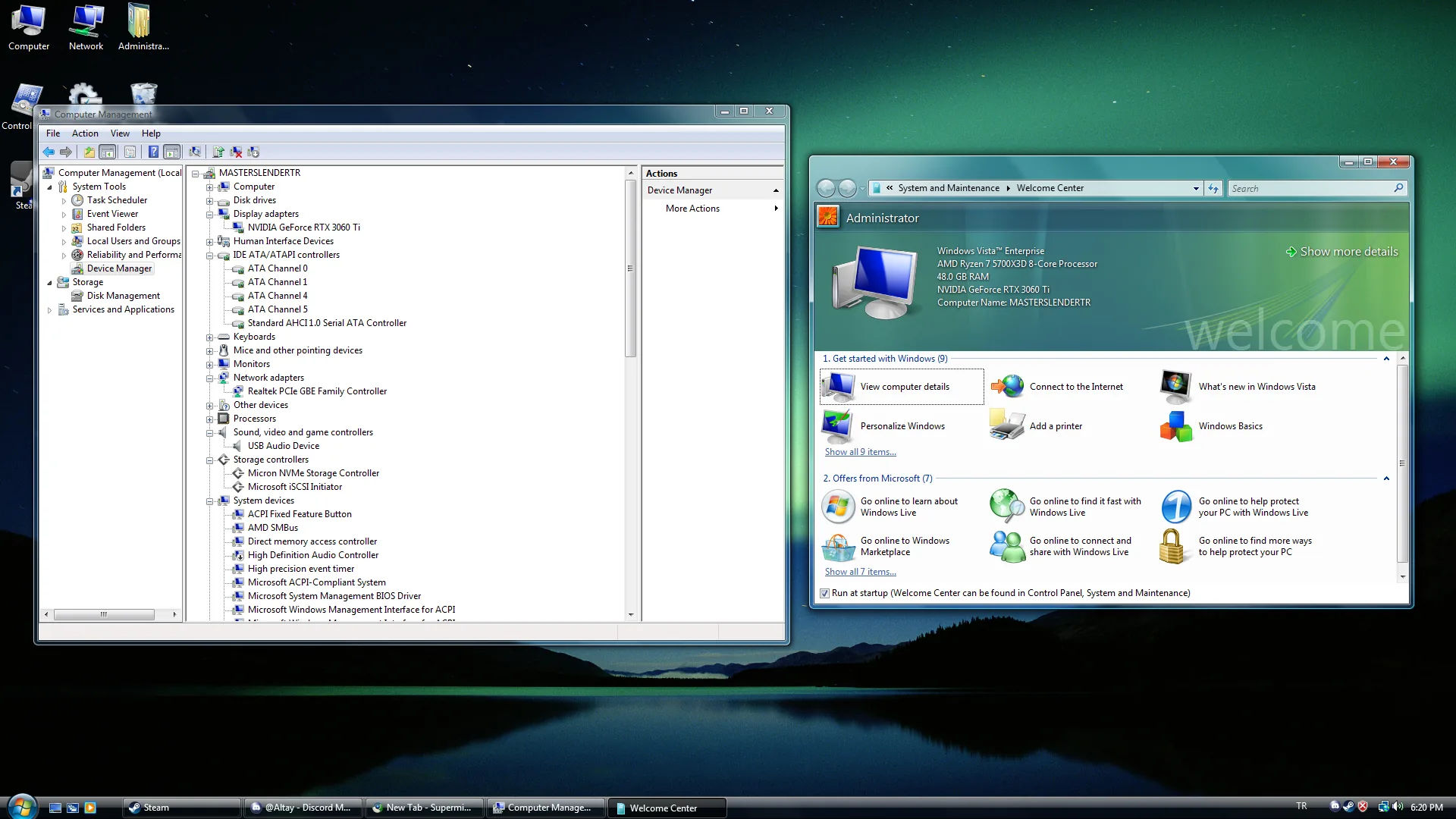Image resolution: width=1456 pixels, height=819 pixels.
Task: Click the blue Help question mark icon
Action: 153,152
